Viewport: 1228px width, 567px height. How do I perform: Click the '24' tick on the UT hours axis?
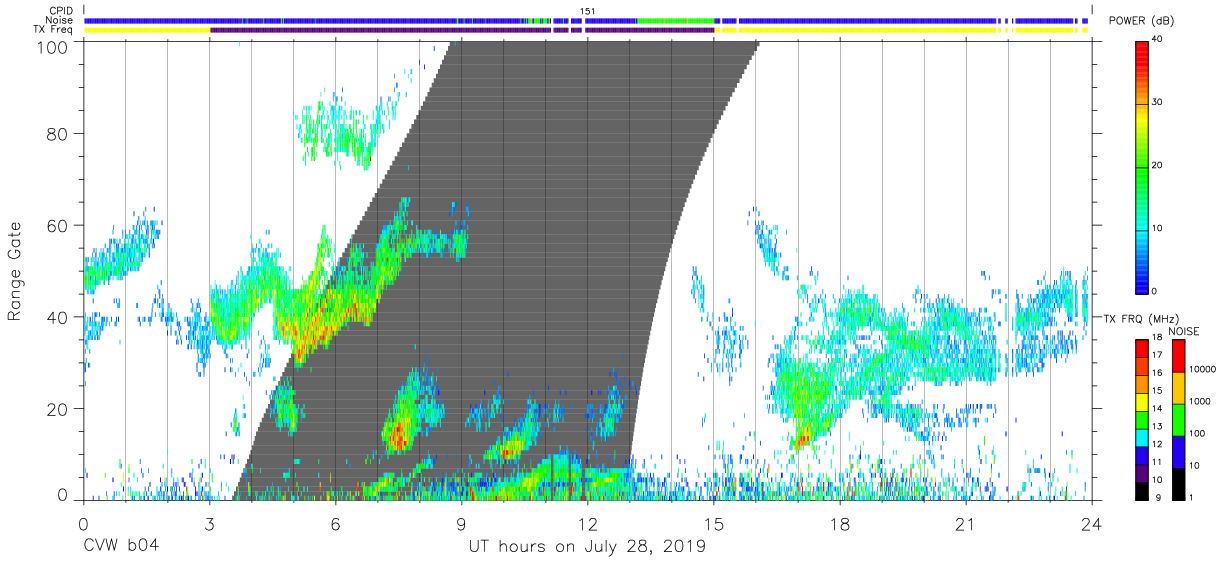1092,524
